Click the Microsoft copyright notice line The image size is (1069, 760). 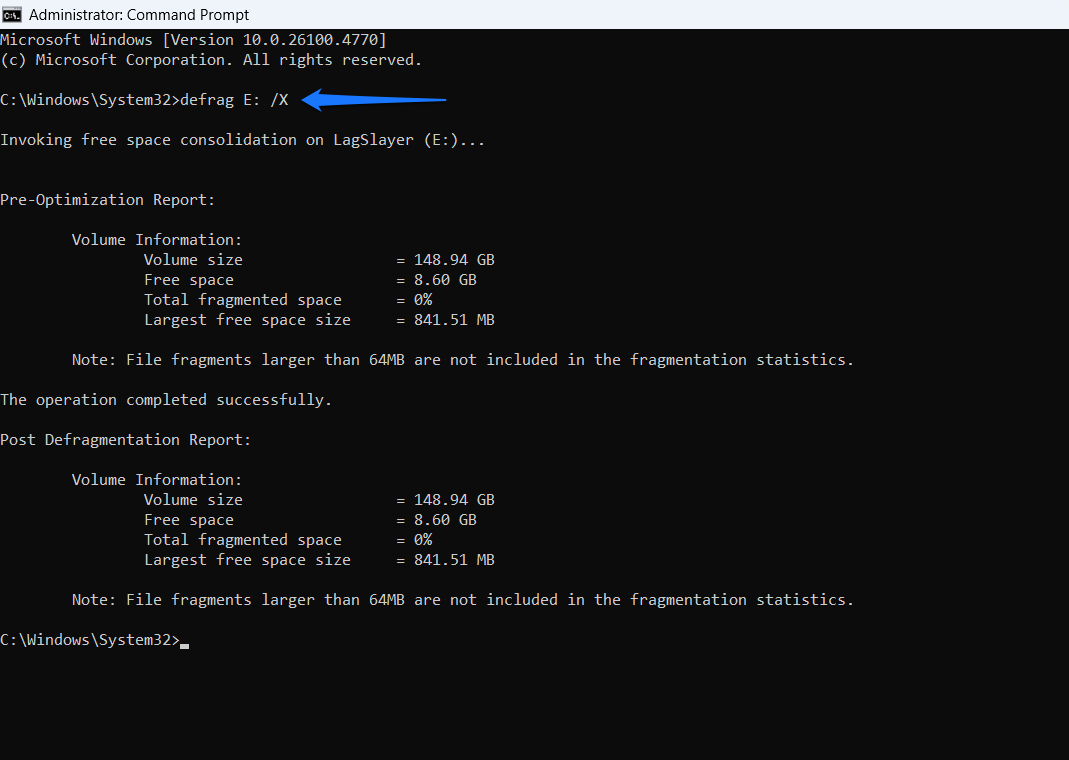click(207, 59)
